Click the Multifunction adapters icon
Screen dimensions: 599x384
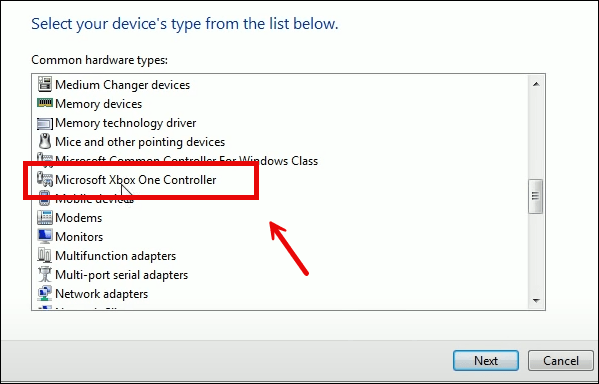tap(45, 255)
